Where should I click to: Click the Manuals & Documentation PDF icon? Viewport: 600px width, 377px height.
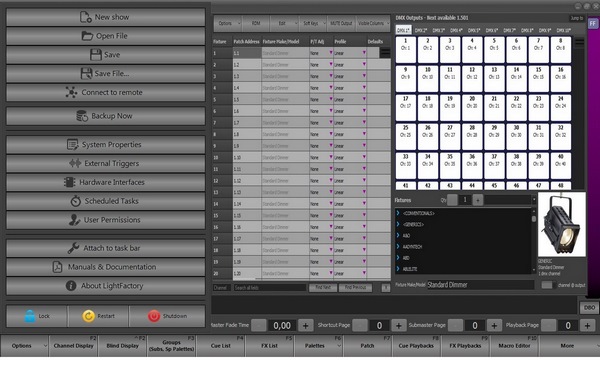click(x=57, y=267)
